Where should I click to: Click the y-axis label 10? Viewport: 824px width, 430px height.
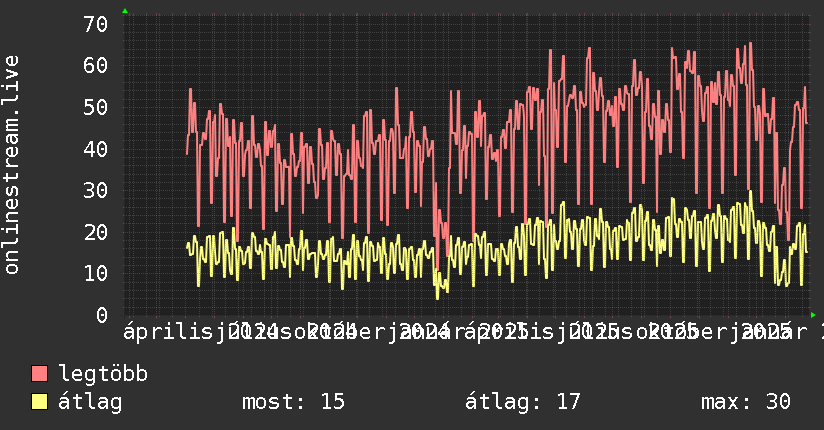pos(96,273)
